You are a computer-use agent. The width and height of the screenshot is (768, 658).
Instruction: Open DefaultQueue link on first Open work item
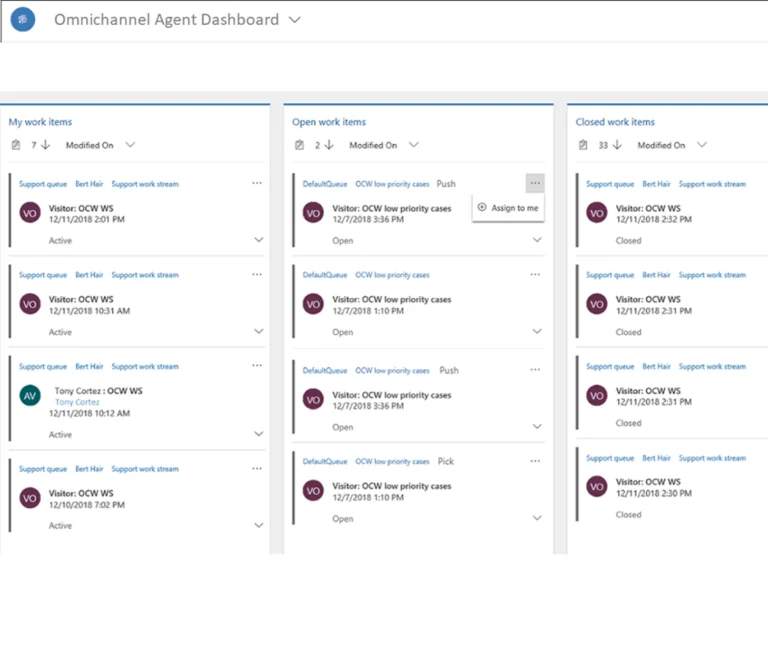[x=325, y=184]
